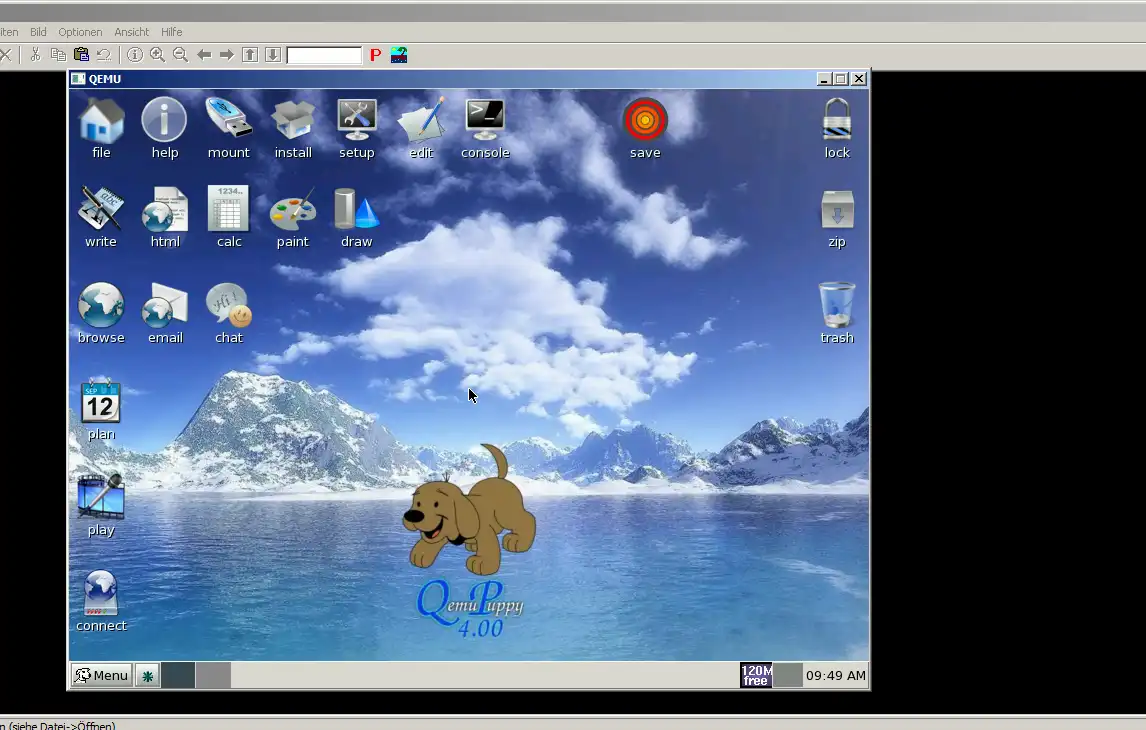Viewport: 1146px width, 730px height.
Task: Open the setup tools icon
Action: [x=357, y=121]
